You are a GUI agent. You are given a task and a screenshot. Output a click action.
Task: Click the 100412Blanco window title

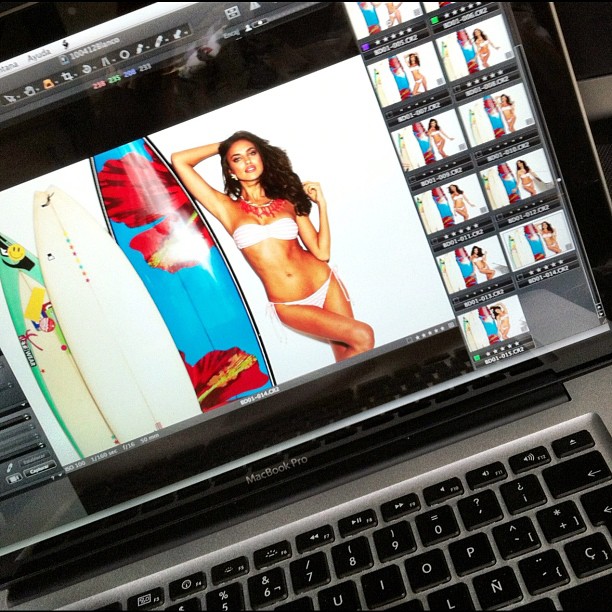click(x=94, y=47)
